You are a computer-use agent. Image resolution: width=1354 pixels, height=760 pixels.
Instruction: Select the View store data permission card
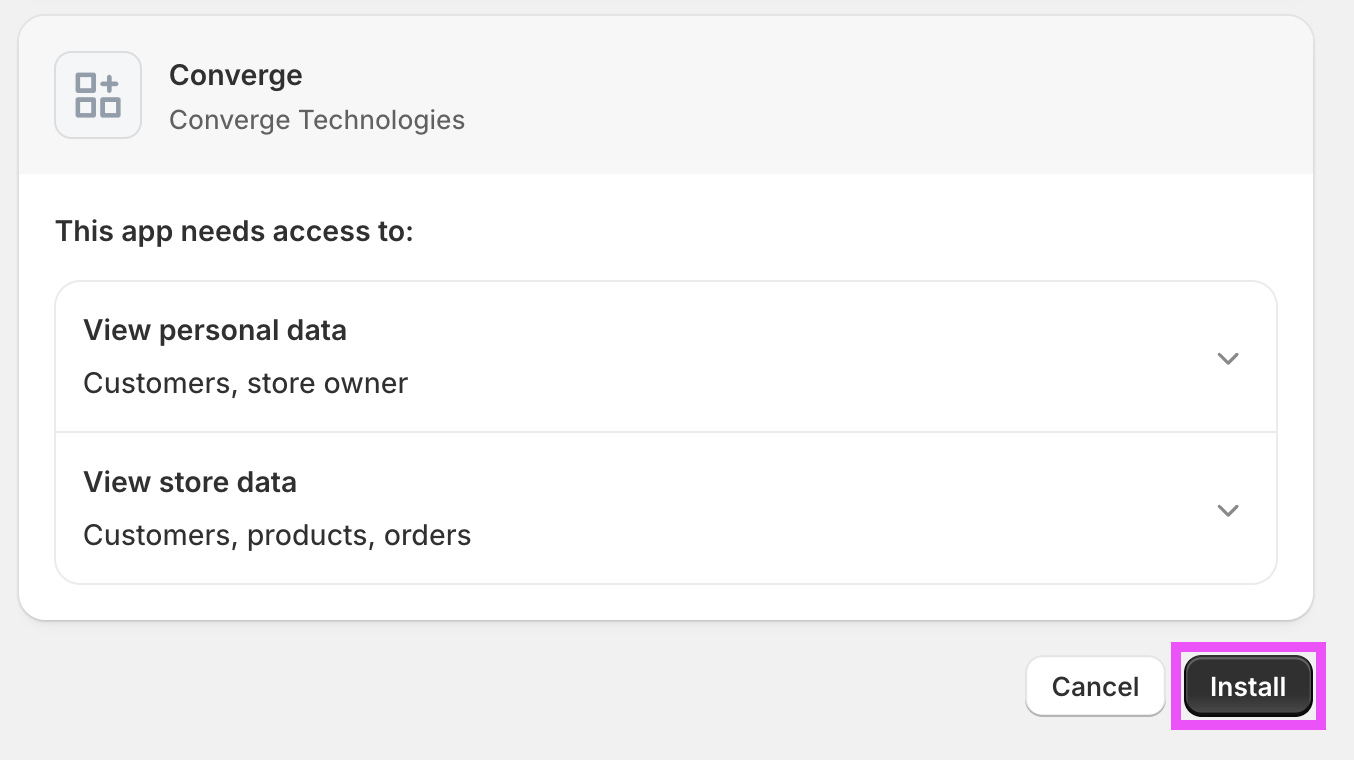pyautogui.click(x=666, y=509)
